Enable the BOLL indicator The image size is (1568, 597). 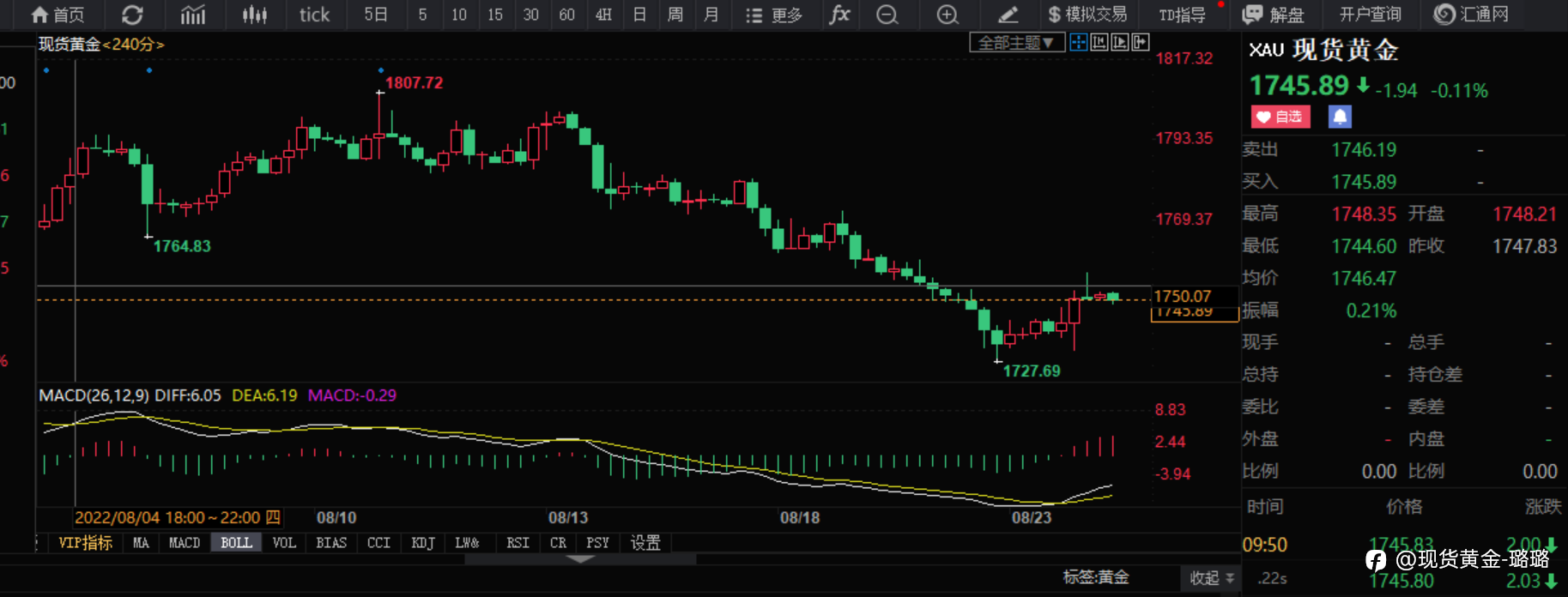(x=236, y=543)
